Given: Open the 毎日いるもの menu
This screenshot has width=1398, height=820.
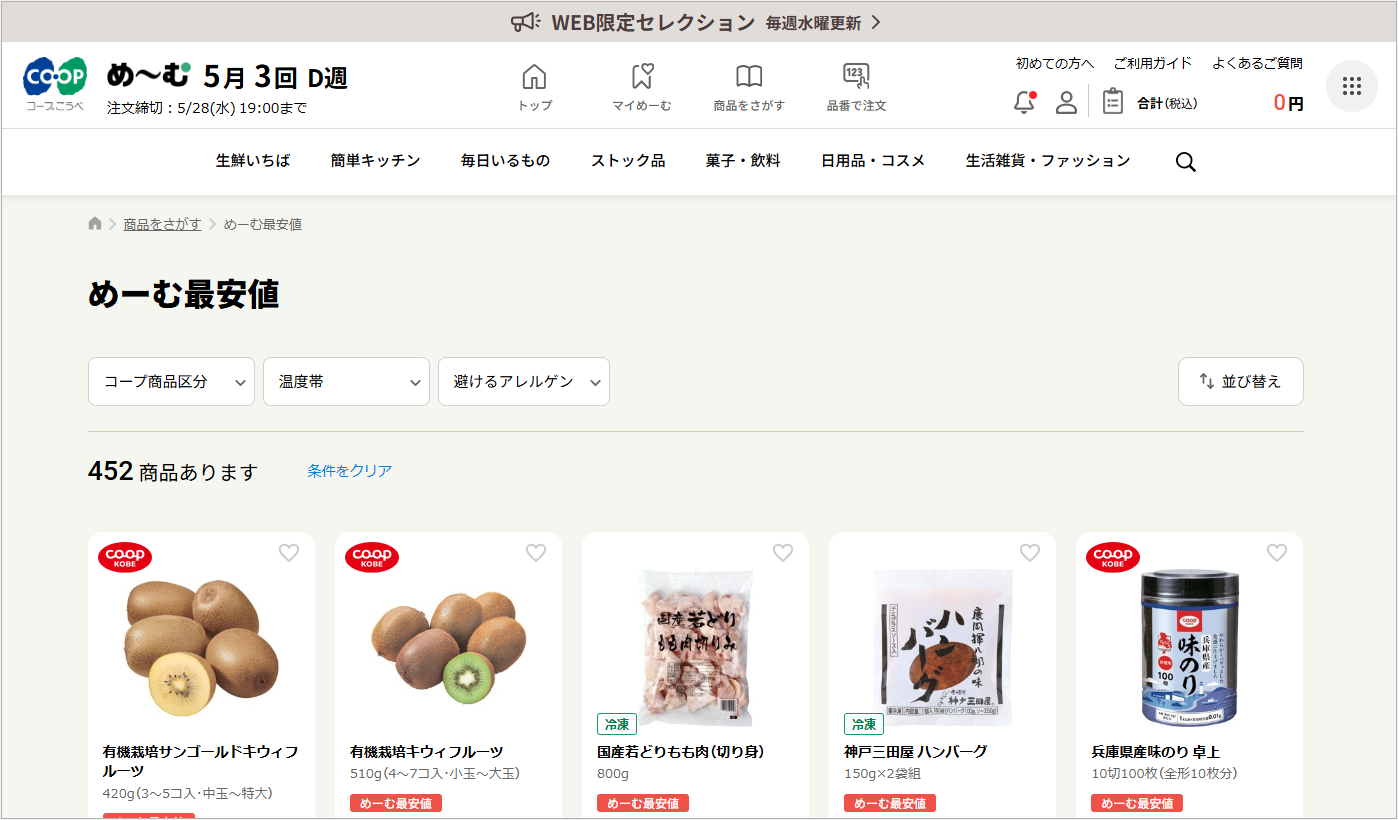Looking at the screenshot, I should pyautogui.click(x=506, y=161).
